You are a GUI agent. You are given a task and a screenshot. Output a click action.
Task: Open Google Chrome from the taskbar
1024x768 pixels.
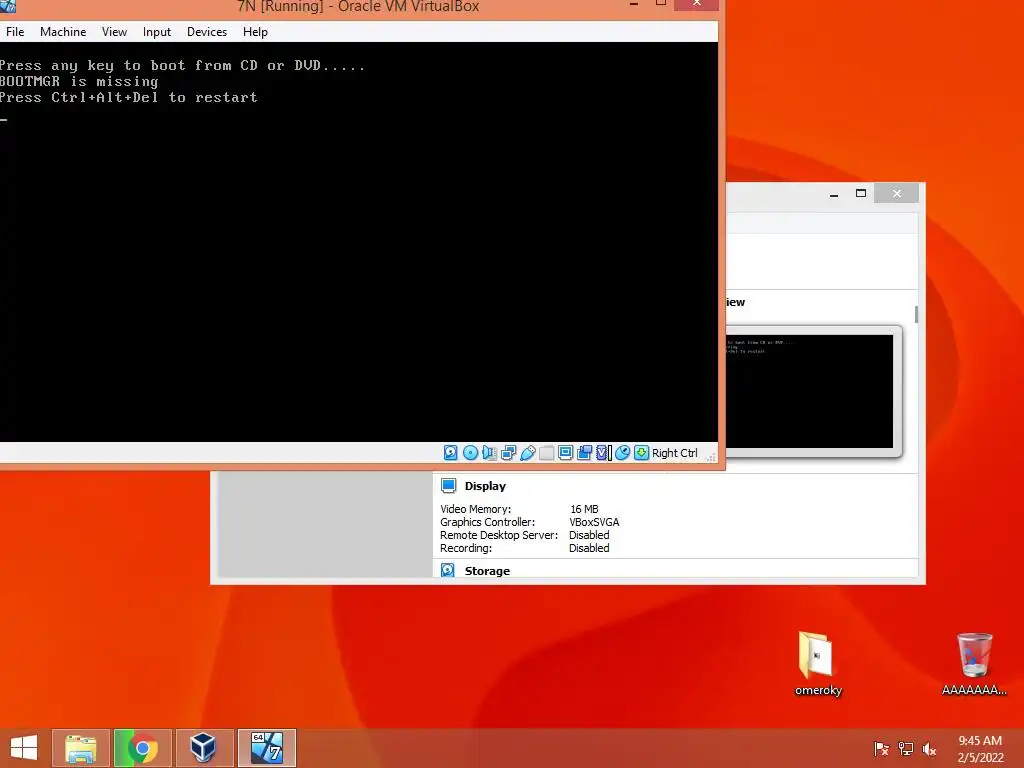(x=143, y=748)
